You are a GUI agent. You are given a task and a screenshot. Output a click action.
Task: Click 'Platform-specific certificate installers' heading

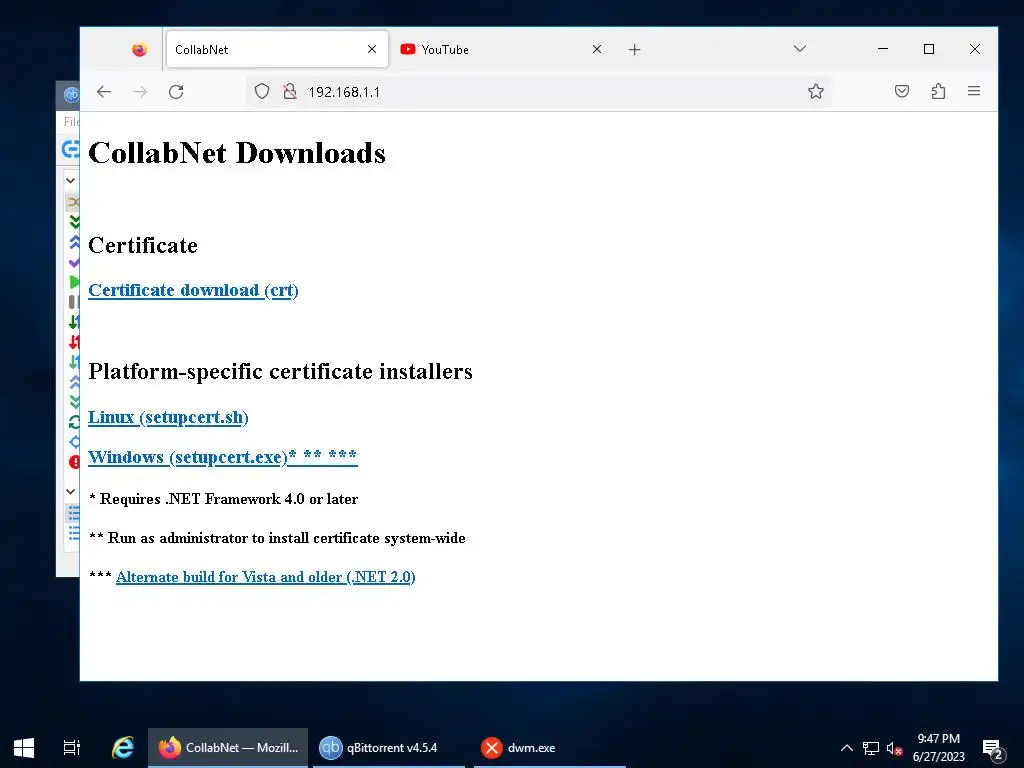280,372
